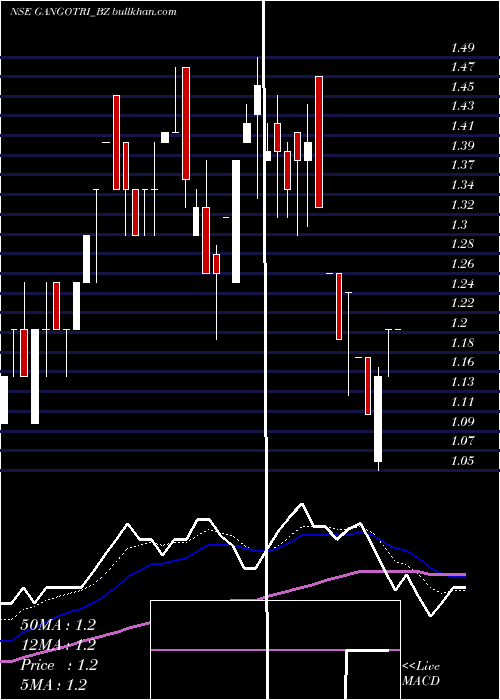Click the 1.11 price axis label
This screenshot has height=700, width=500.
tap(462, 402)
